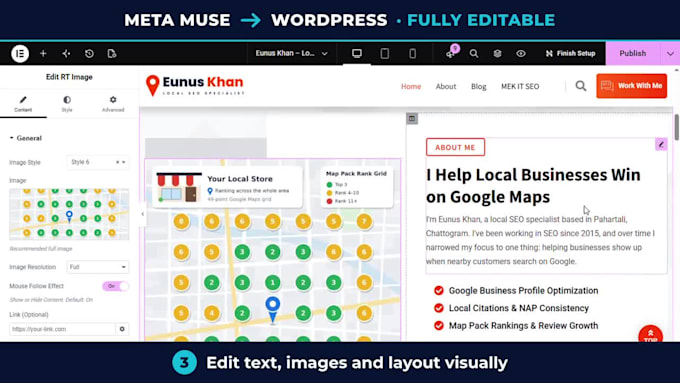Select the ABOUT ME badge

pyautogui.click(x=455, y=147)
